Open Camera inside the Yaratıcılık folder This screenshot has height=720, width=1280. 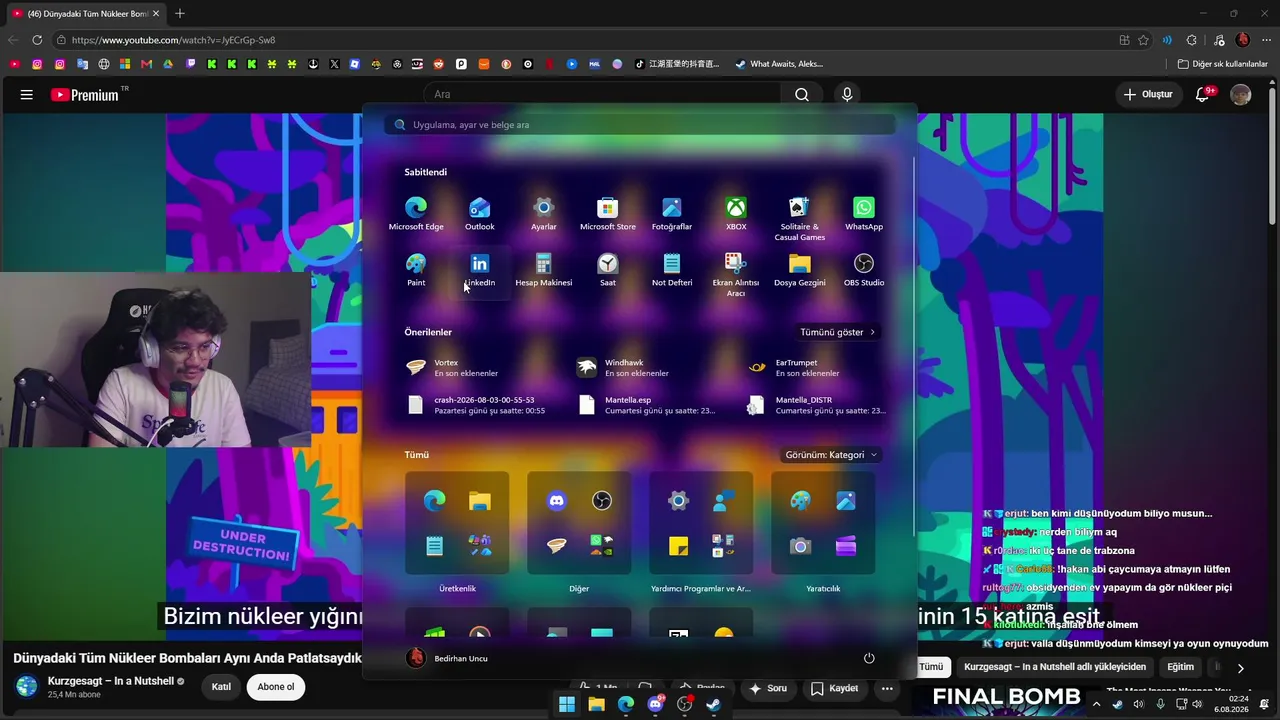(801, 546)
